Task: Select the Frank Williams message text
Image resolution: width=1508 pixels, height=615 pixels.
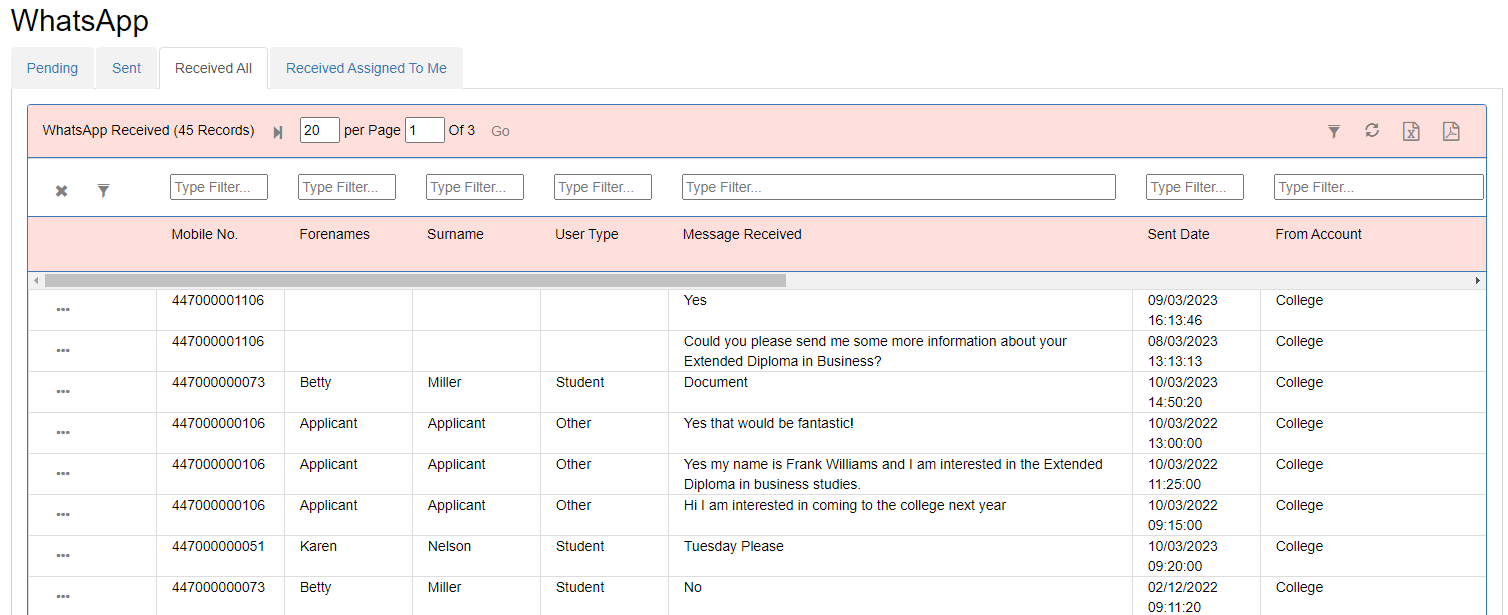Action: click(x=893, y=474)
